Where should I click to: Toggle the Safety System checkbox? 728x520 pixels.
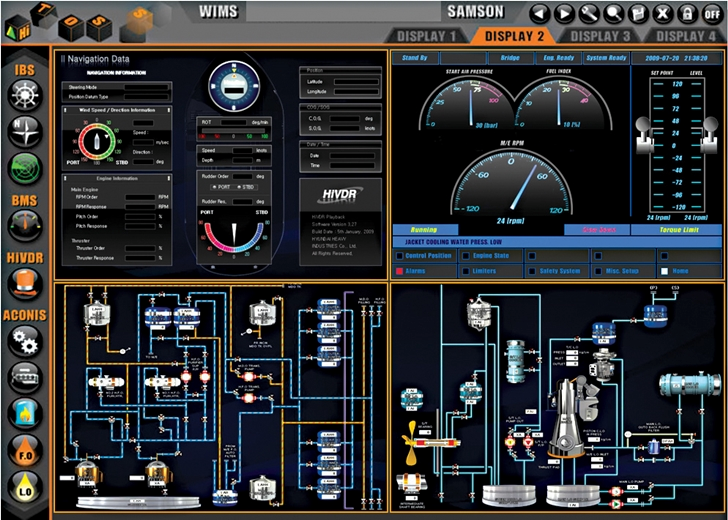tap(532, 271)
